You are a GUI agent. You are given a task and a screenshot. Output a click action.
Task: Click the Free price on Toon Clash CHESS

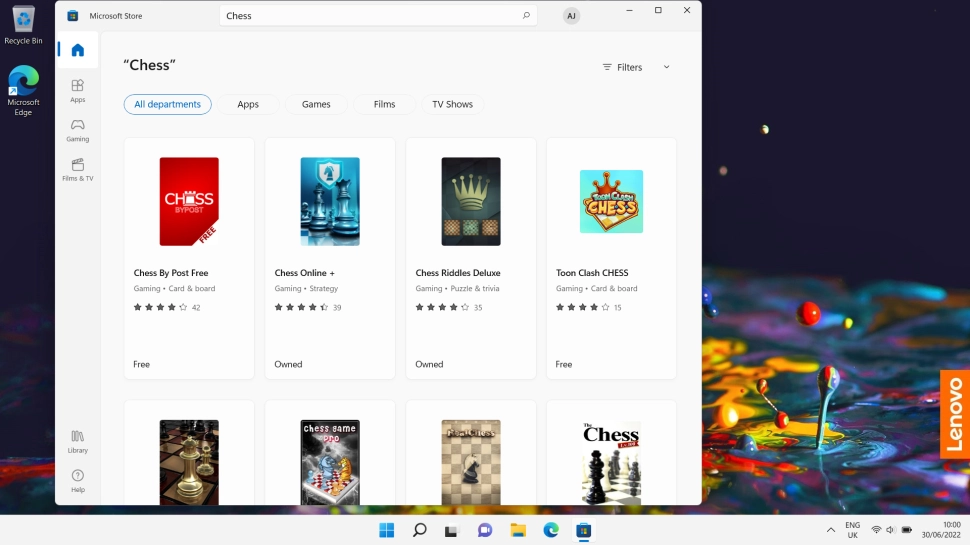point(564,364)
